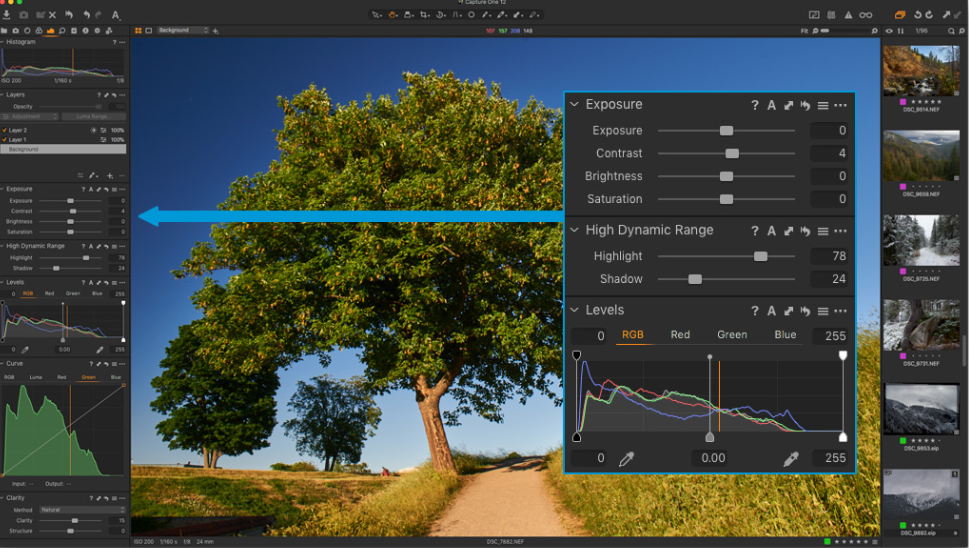Screen dimensions: 969x548
Task: Select the Background layer row
Action: click(x=63, y=149)
